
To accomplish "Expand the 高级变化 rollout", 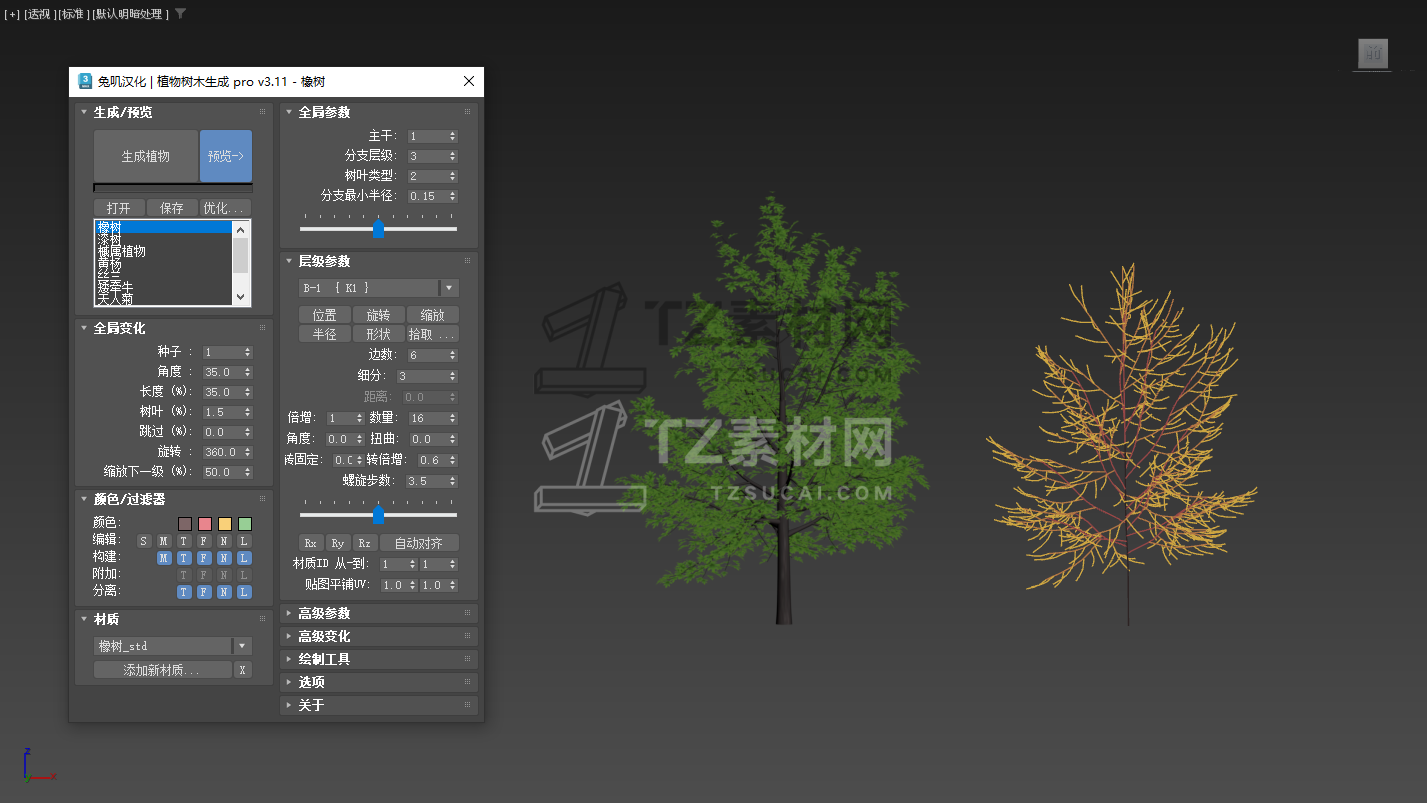I will [379, 636].
